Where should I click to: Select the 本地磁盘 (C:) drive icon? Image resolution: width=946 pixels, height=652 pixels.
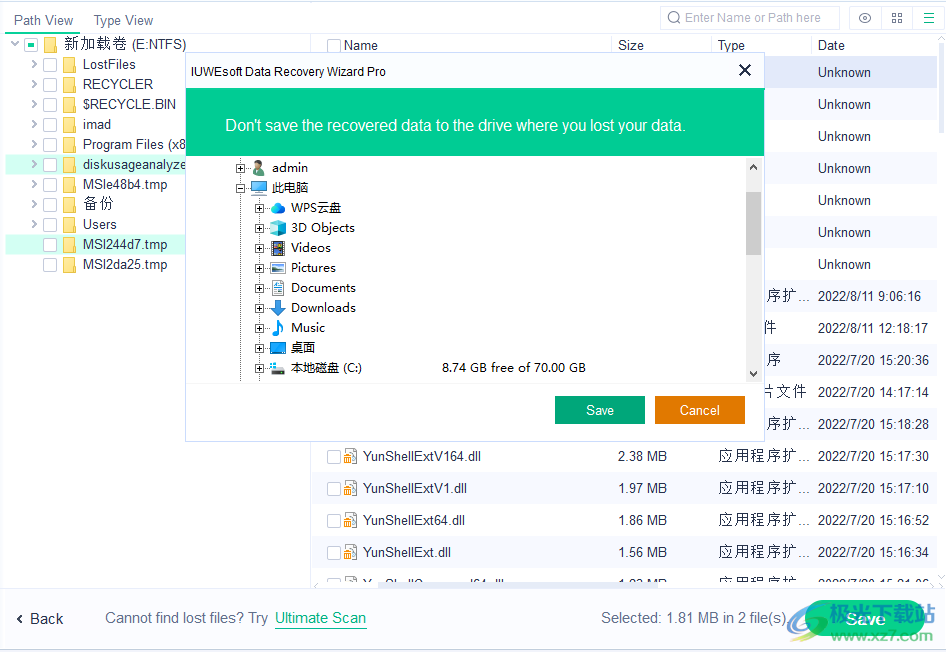click(x=278, y=368)
